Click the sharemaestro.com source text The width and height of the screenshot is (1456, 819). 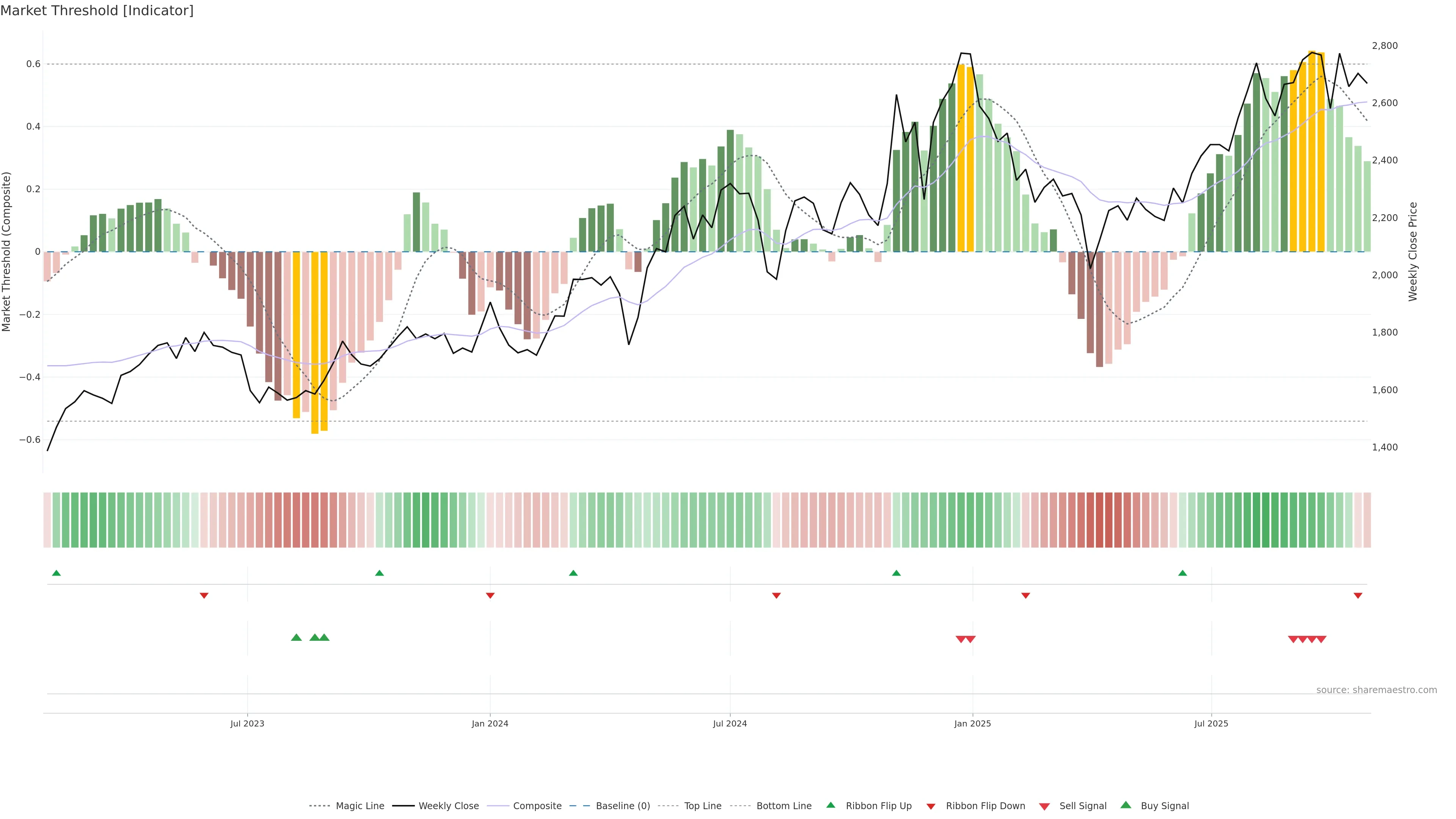coord(1376,690)
